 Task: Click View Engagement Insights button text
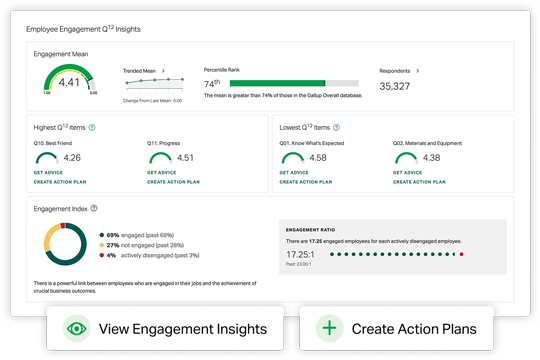point(183,329)
